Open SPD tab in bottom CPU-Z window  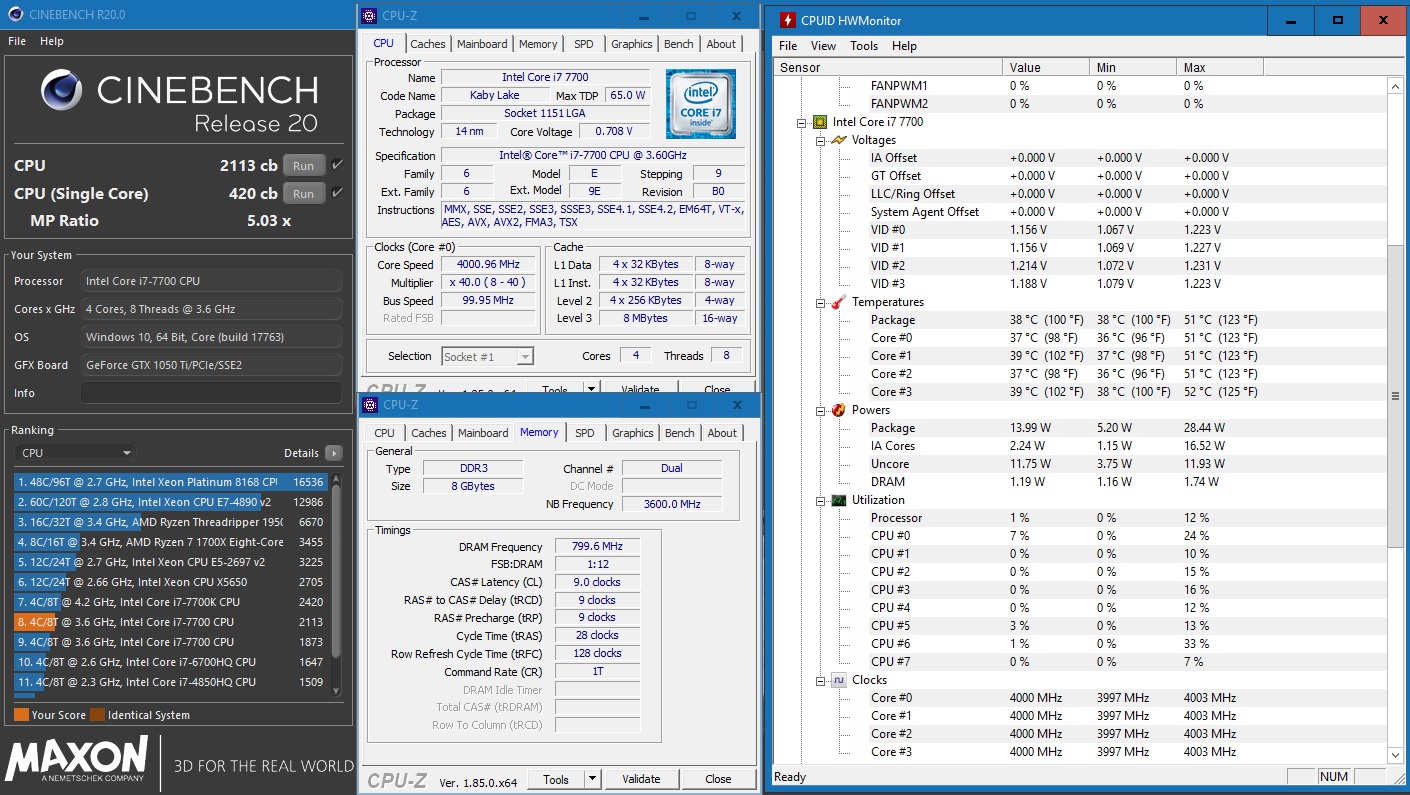tap(585, 433)
